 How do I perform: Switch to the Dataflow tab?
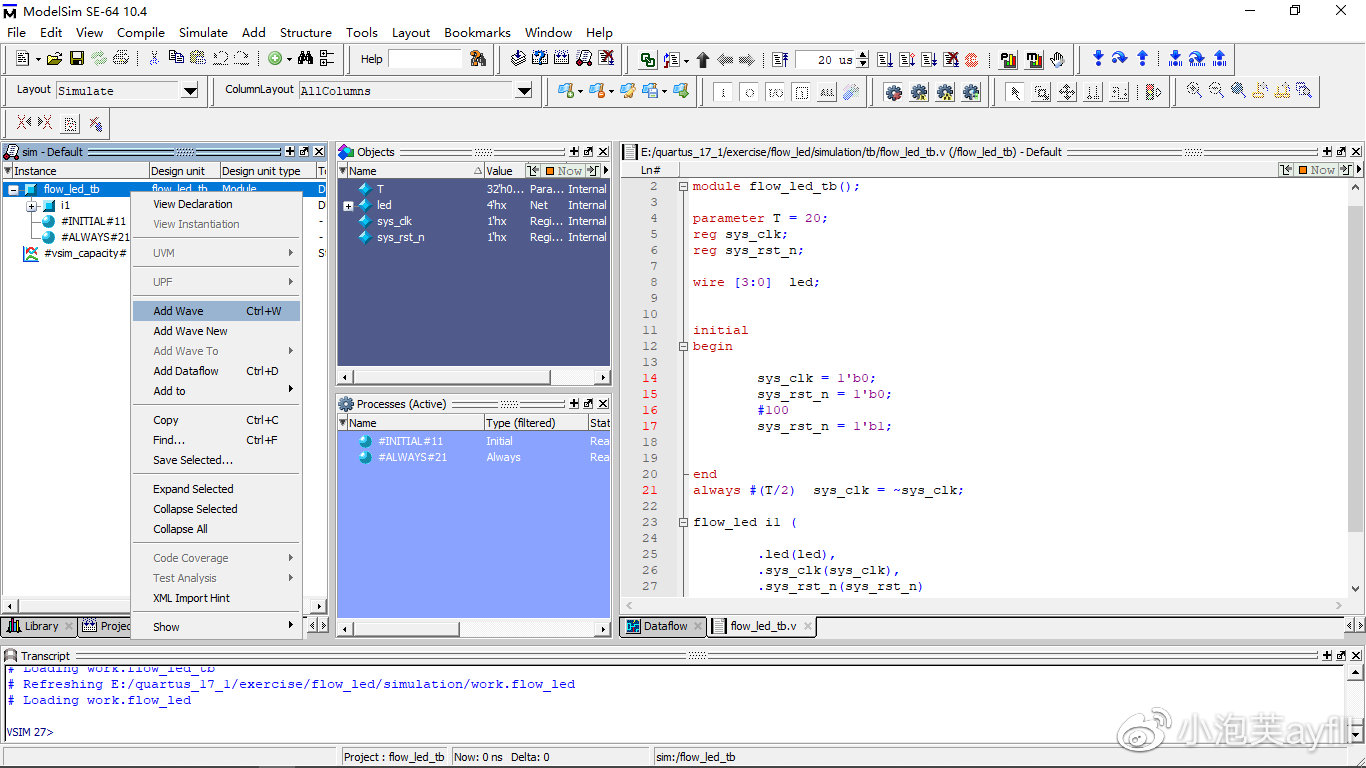tap(664, 626)
